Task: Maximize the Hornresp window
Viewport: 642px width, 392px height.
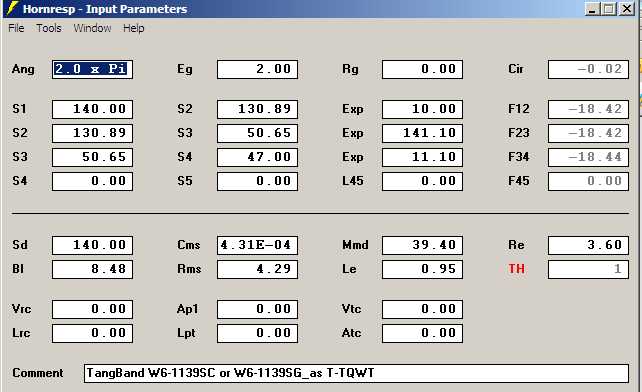Action: (609, 9)
